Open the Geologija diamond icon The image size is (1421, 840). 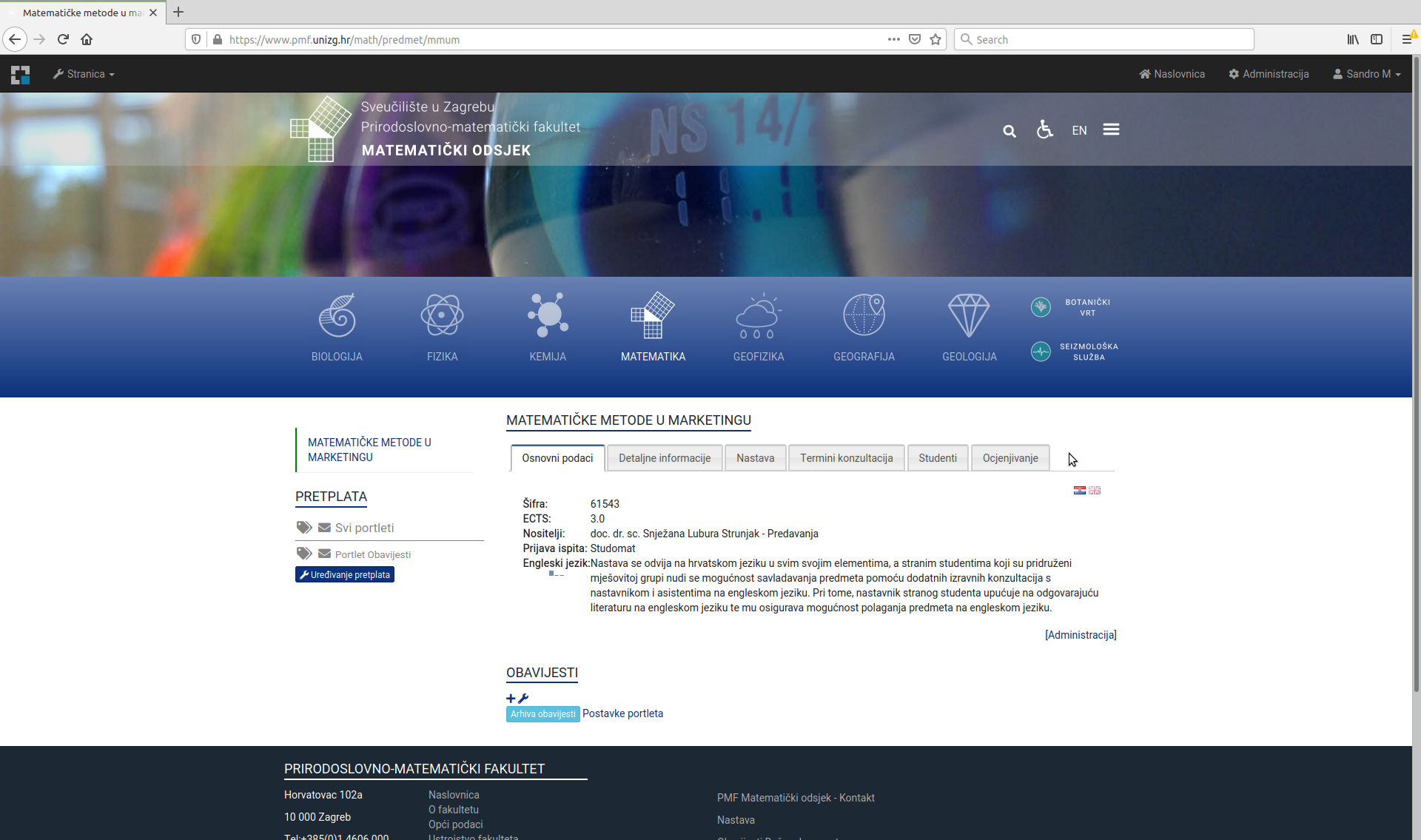[x=969, y=315]
